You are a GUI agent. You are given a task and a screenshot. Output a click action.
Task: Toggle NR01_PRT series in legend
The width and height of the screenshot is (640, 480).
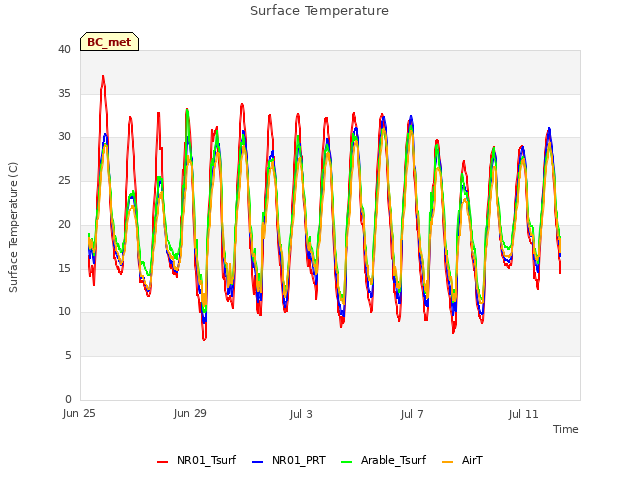(x=289, y=460)
